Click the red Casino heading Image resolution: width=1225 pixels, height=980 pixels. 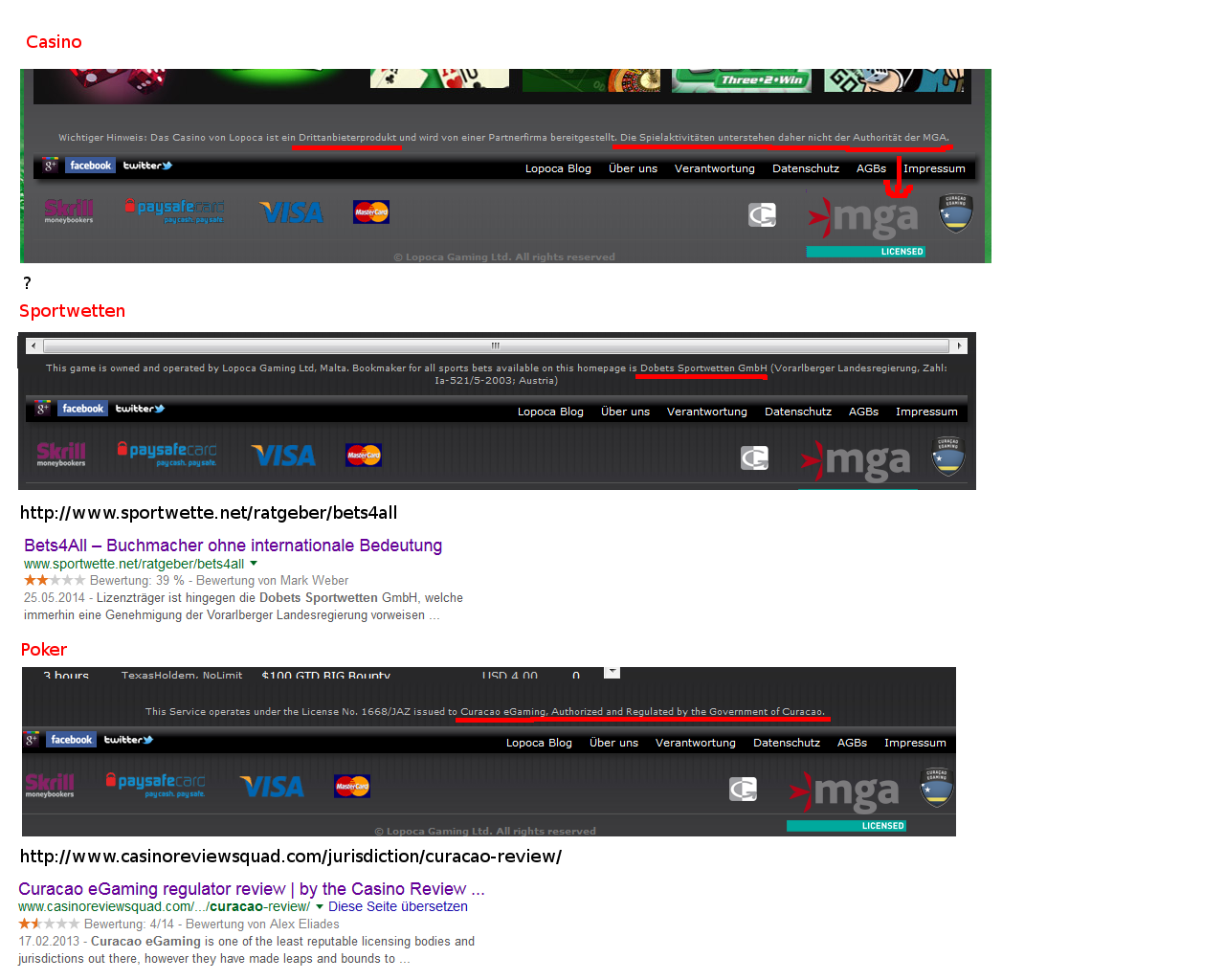(54, 42)
